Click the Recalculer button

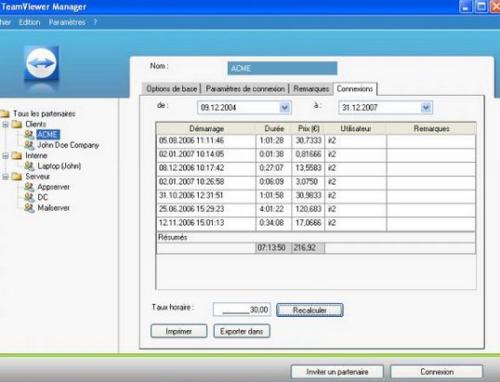click(310, 310)
